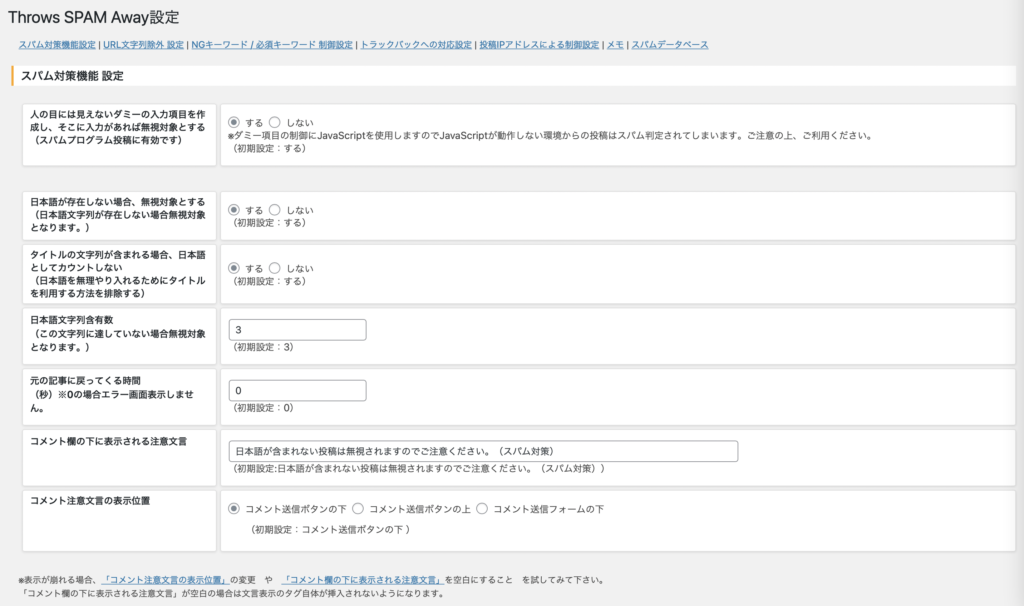Screen dimensions: 1024x606
Task: Go to URL文字列除外 設定 section link
Action: (143, 45)
